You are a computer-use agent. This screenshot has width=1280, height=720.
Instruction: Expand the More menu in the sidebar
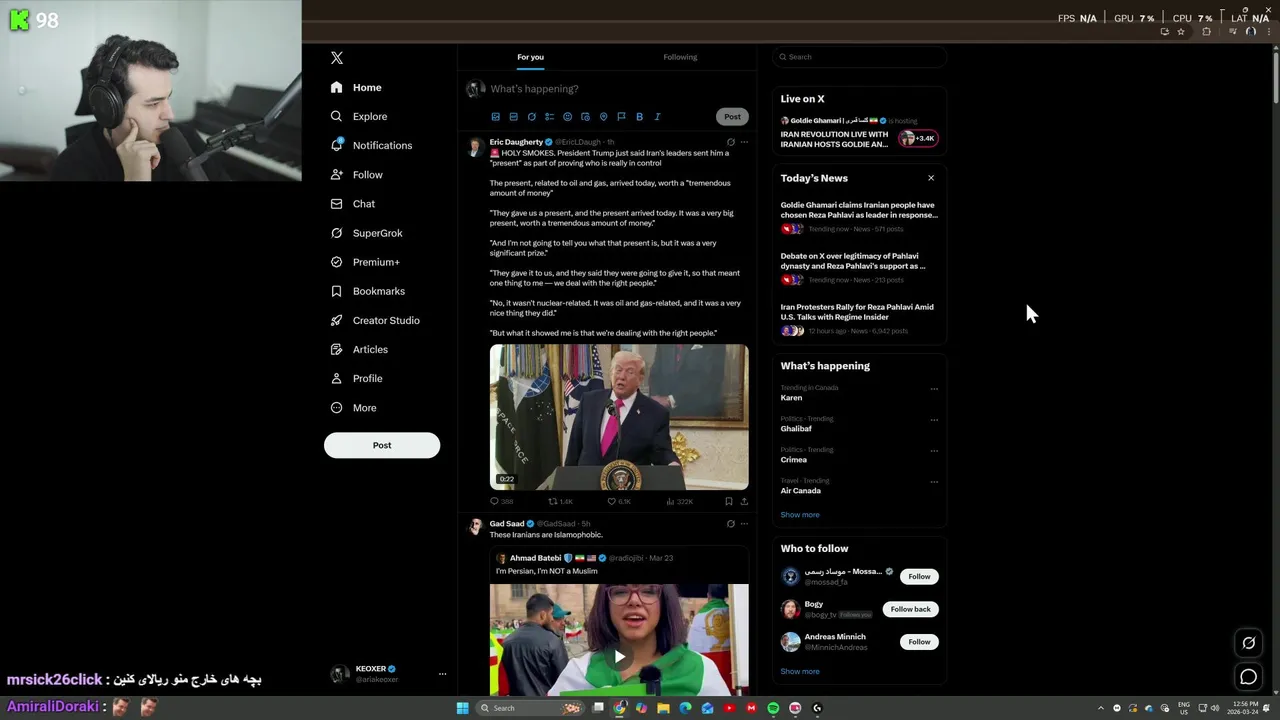(x=352, y=408)
